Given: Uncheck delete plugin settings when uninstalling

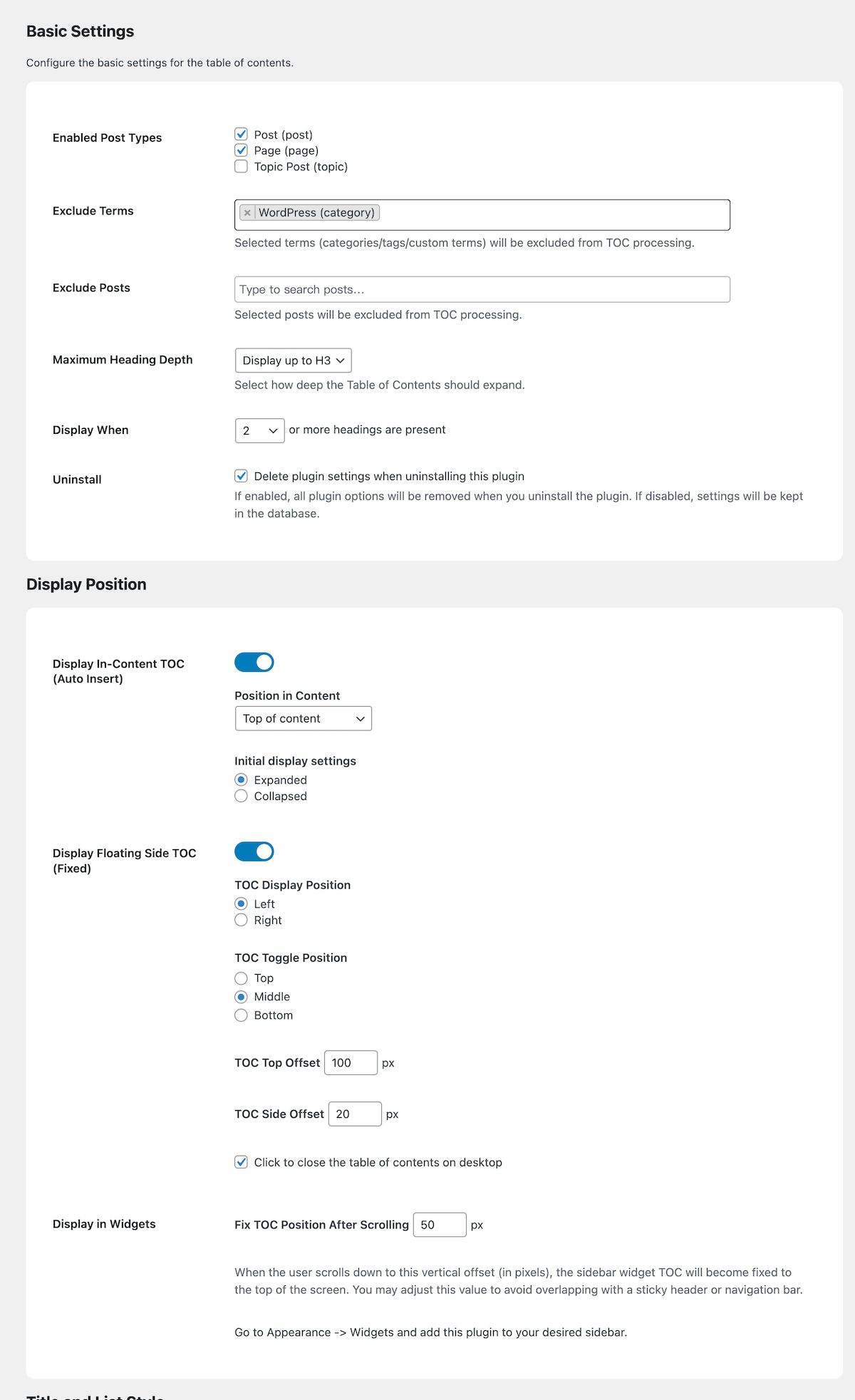Looking at the screenshot, I should click(x=241, y=476).
